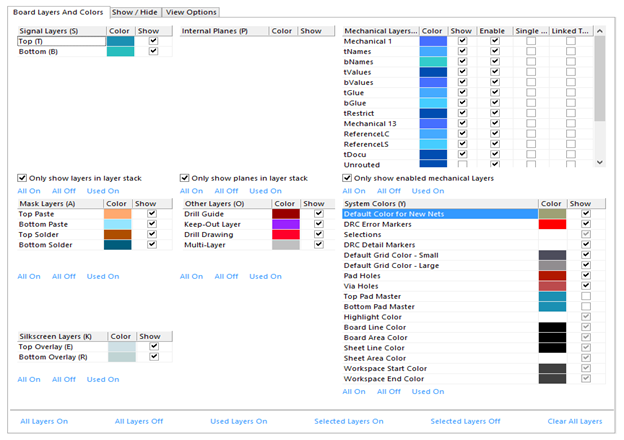Click the Drill Guide color swatch

click(x=286, y=214)
